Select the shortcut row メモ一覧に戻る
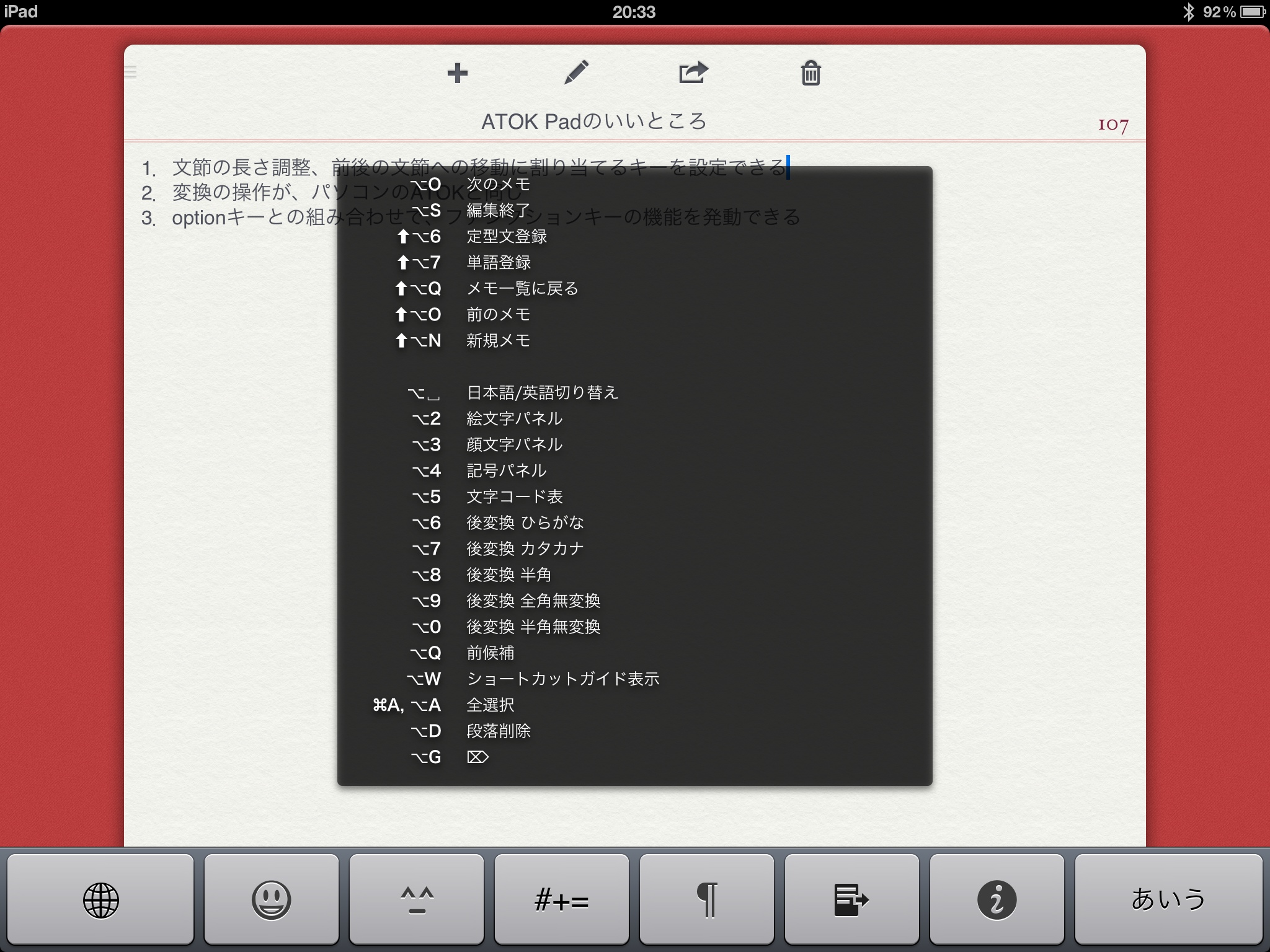 pos(635,288)
